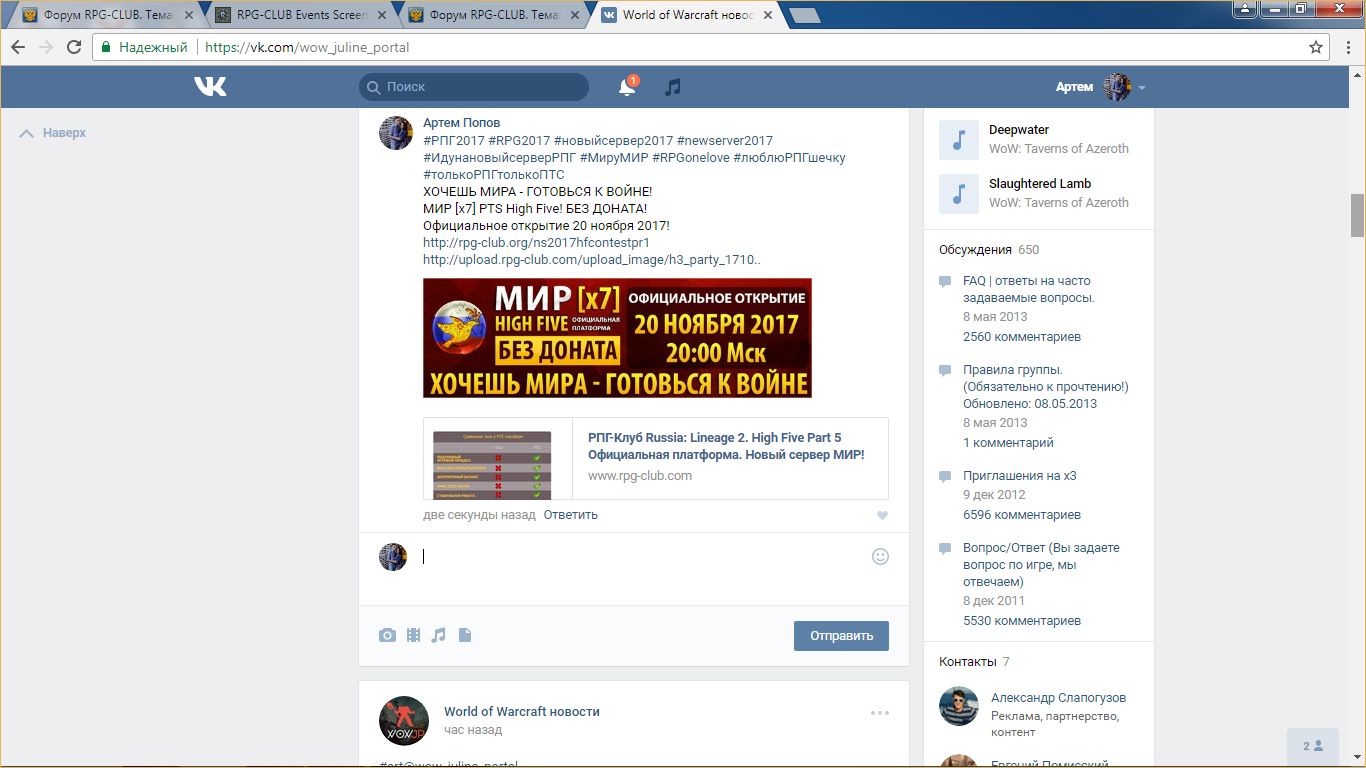This screenshot has height=768, width=1366.
Task: Click the page vertical scrollbar thumb
Action: pos(1357,215)
